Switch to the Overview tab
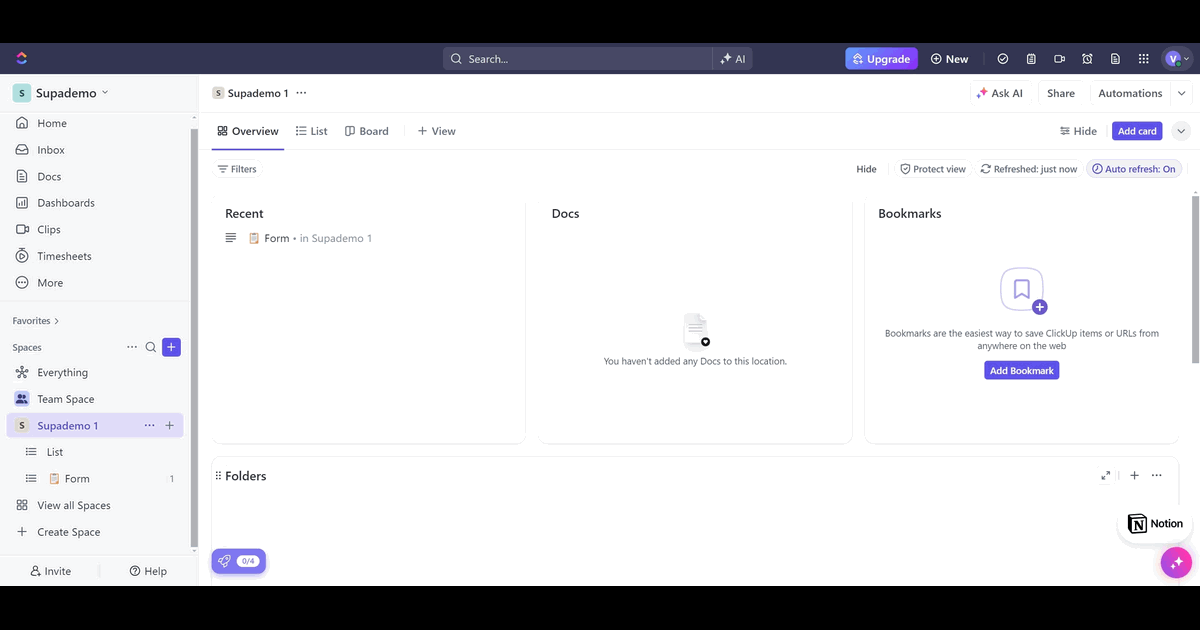The image size is (1200, 630). click(x=248, y=131)
